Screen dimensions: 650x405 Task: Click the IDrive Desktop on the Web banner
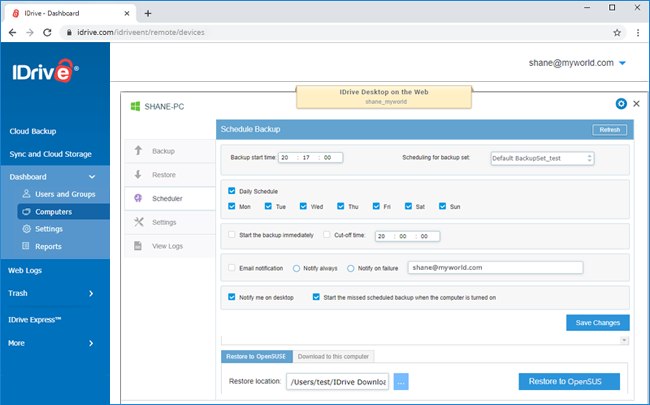pyautogui.click(x=384, y=97)
